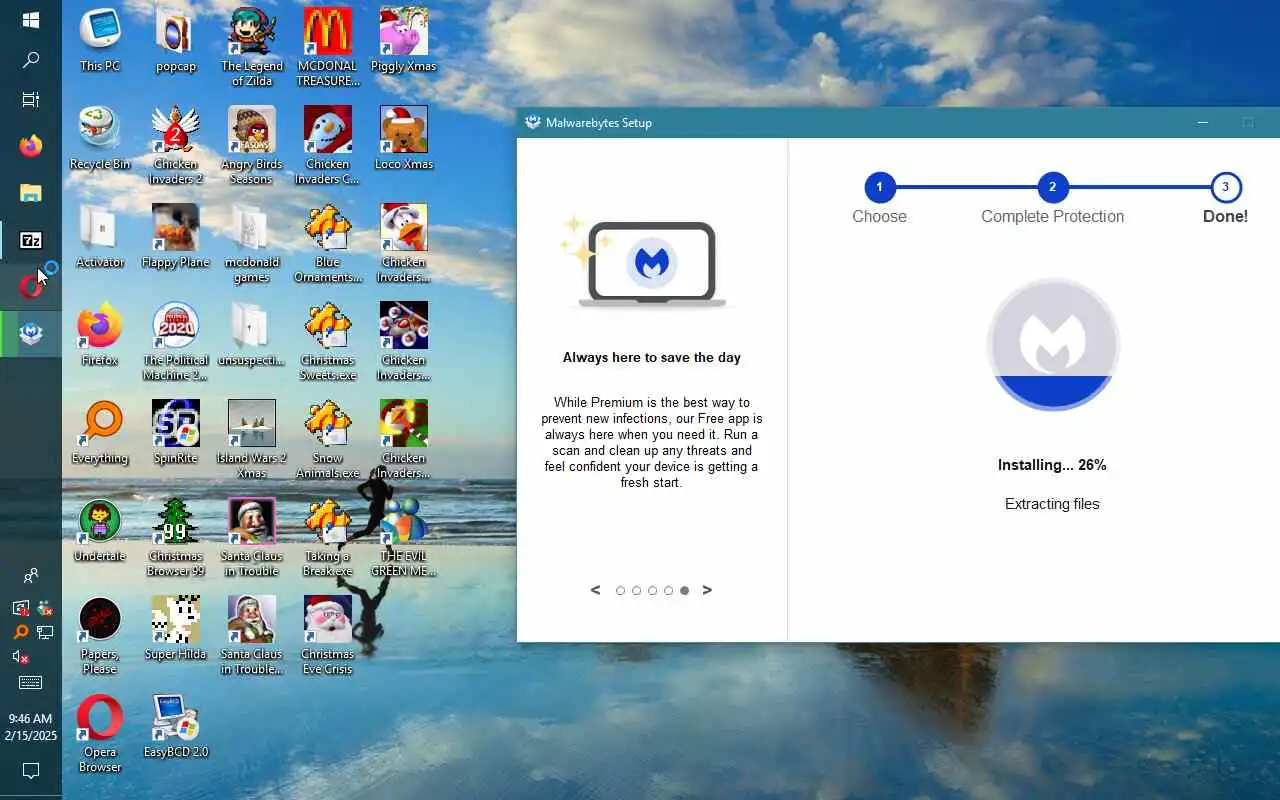
Task: Select the fourth carousel dot
Action: 668,591
